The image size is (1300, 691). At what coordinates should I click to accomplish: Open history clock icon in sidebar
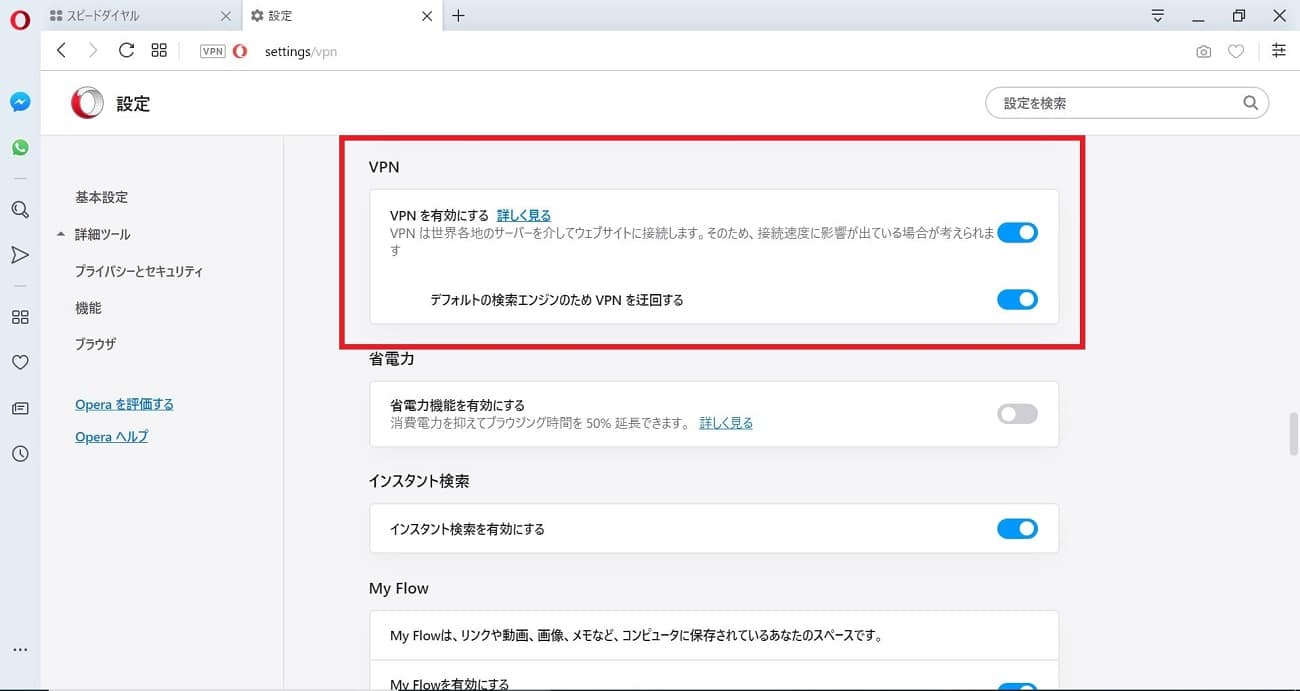20,454
